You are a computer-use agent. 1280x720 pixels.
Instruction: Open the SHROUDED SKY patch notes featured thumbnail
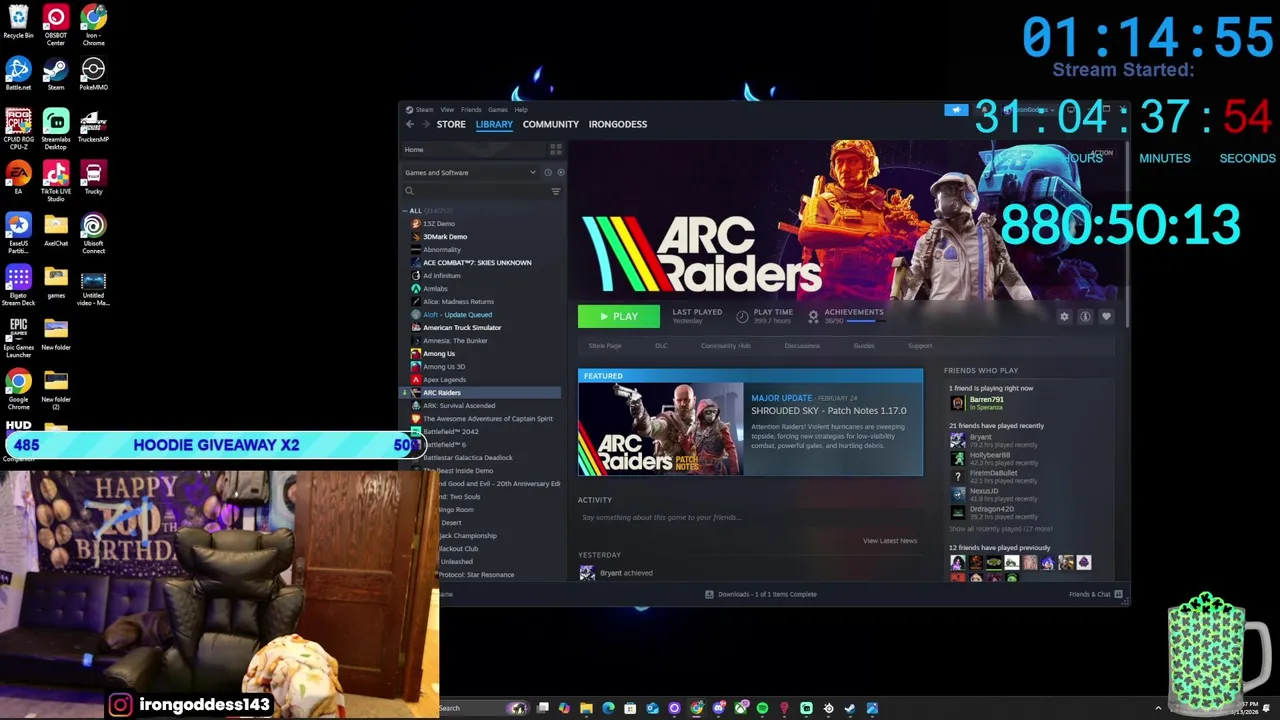[661, 429]
